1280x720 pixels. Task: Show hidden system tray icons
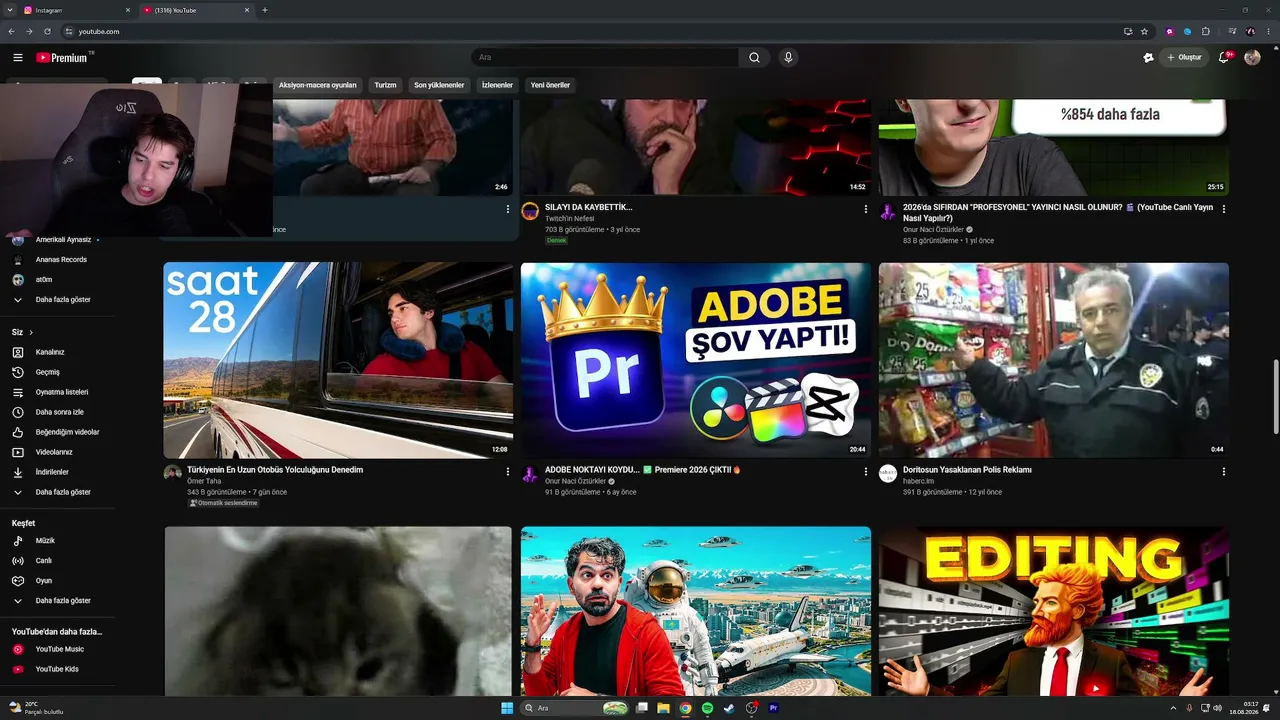(x=1173, y=708)
